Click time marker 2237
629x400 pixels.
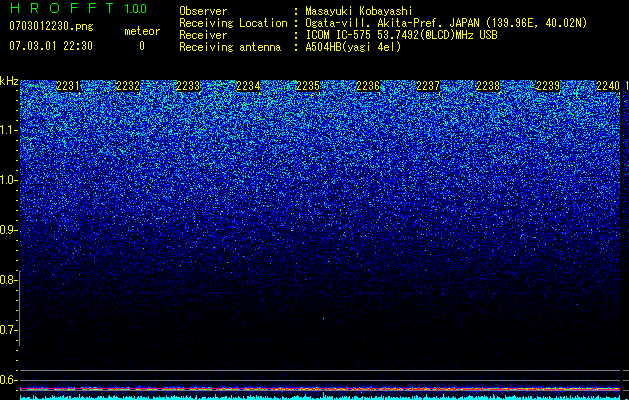pyautogui.click(x=428, y=86)
